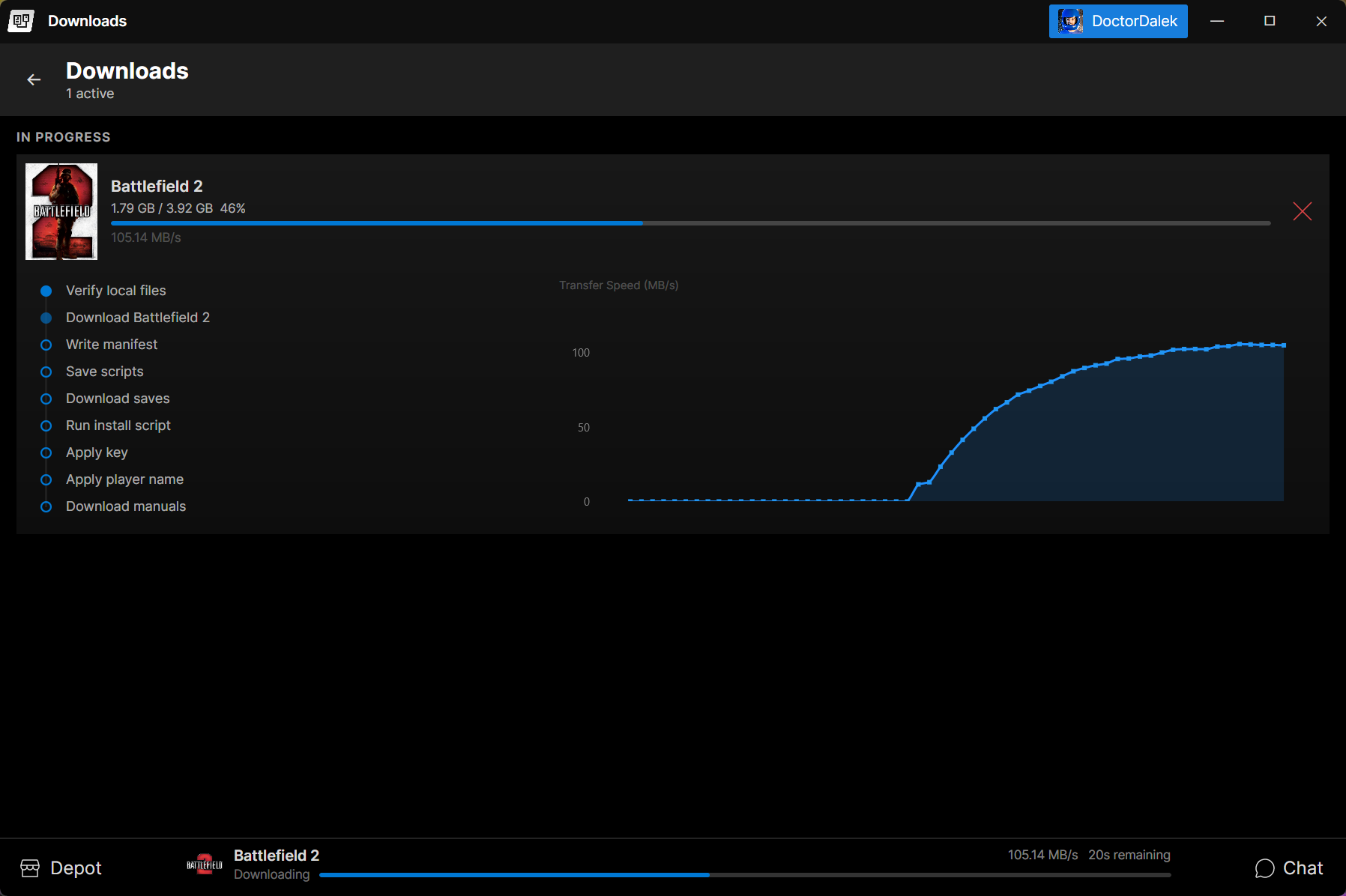Viewport: 1346px width, 896px height.
Task: Click the 'Write manifest' step text
Action: [112, 345]
